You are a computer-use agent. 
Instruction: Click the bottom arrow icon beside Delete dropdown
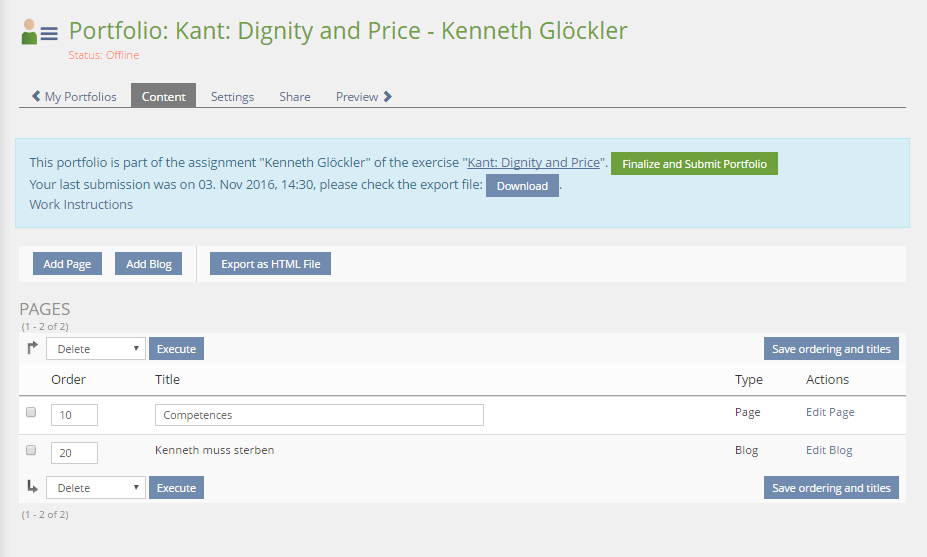(x=32, y=487)
